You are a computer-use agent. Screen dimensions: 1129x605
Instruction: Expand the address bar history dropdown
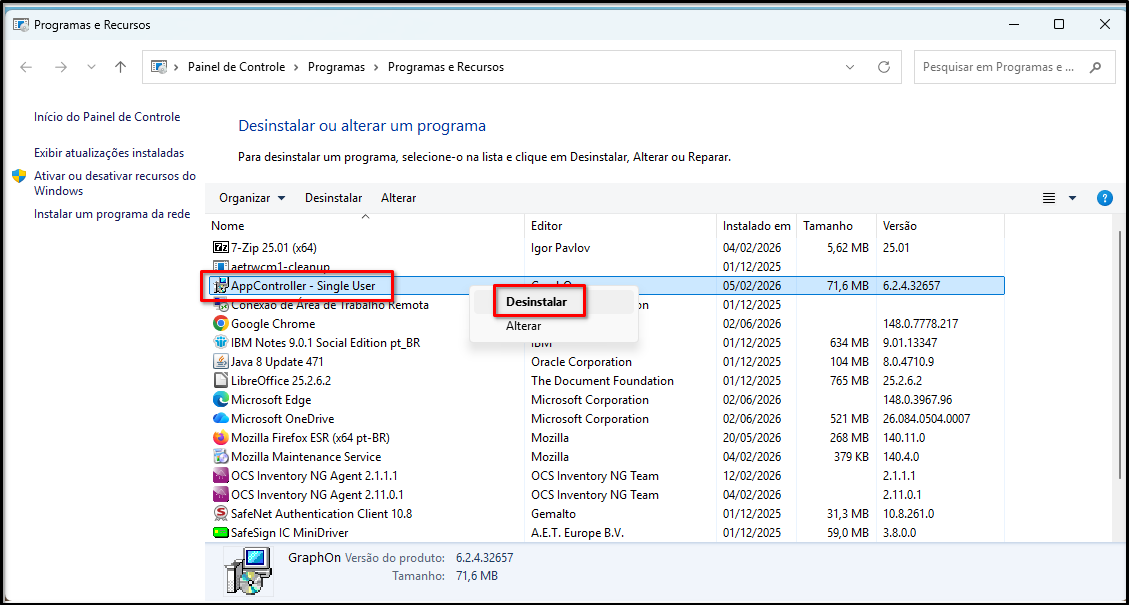coord(850,67)
